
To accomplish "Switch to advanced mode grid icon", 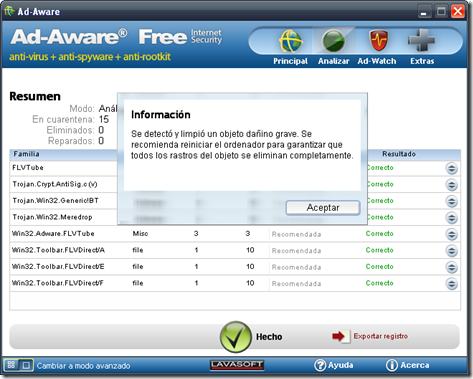I will point(11,365).
